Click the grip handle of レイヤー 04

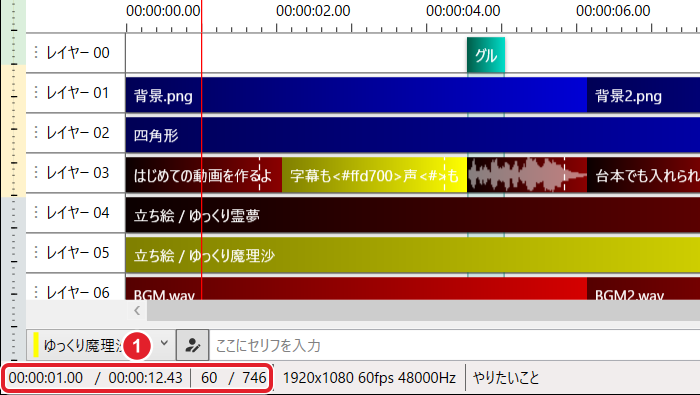36,212
